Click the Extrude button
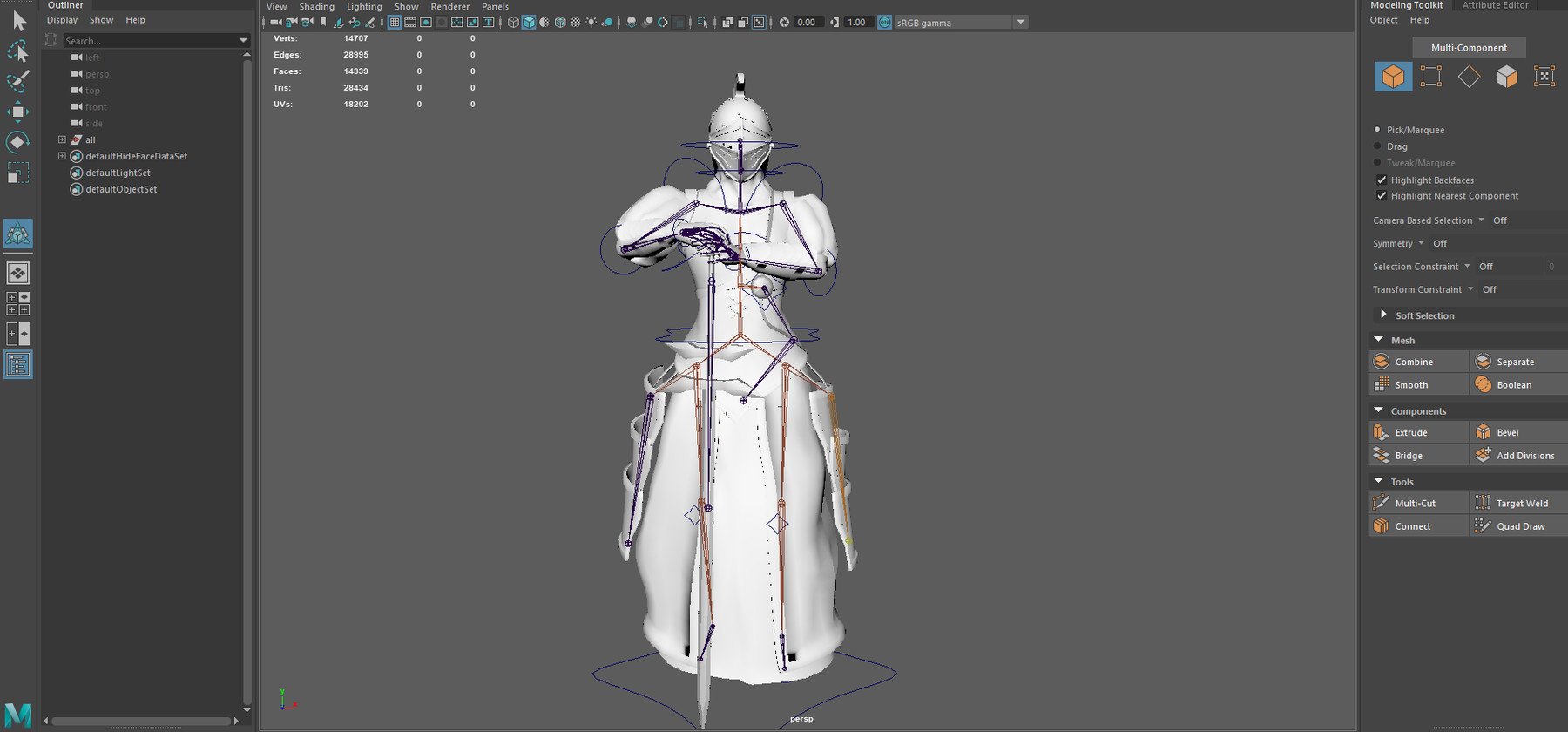 [x=1418, y=432]
